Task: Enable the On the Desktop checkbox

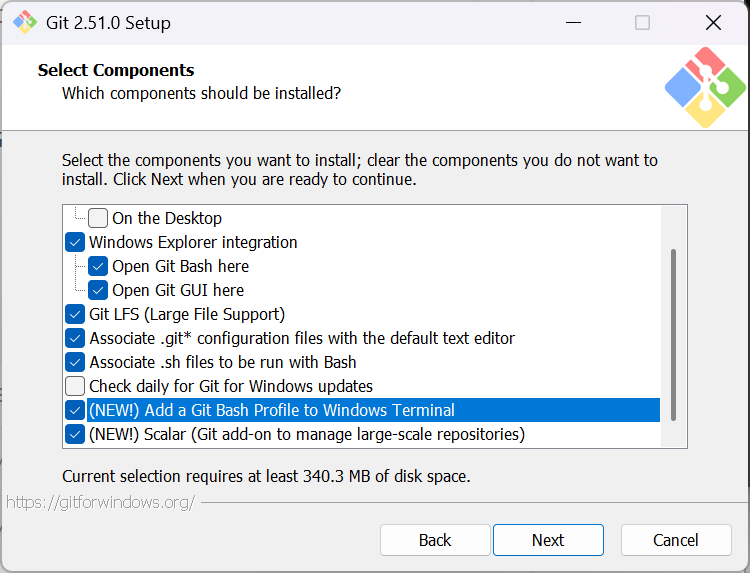Action: [98, 218]
